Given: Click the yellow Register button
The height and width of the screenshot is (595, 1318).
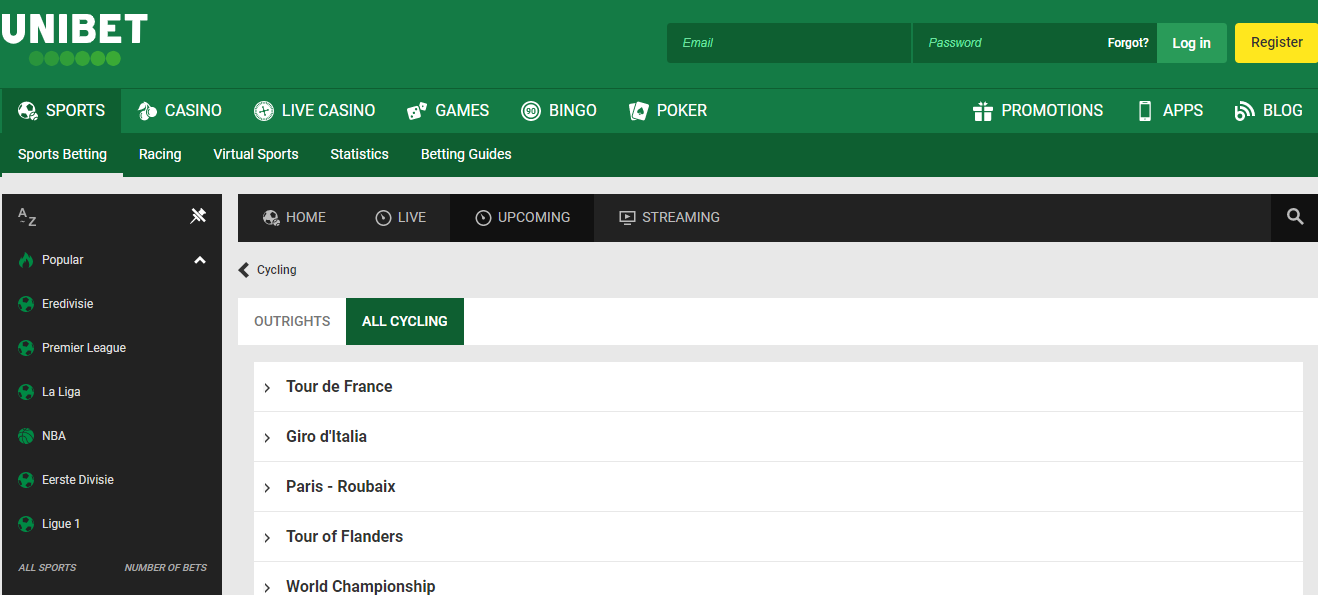Looking at the screenshot, I should pos(1276,43).
